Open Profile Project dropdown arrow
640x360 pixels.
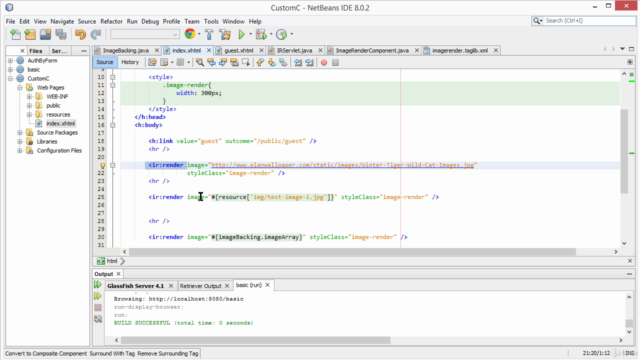(291, 35)
